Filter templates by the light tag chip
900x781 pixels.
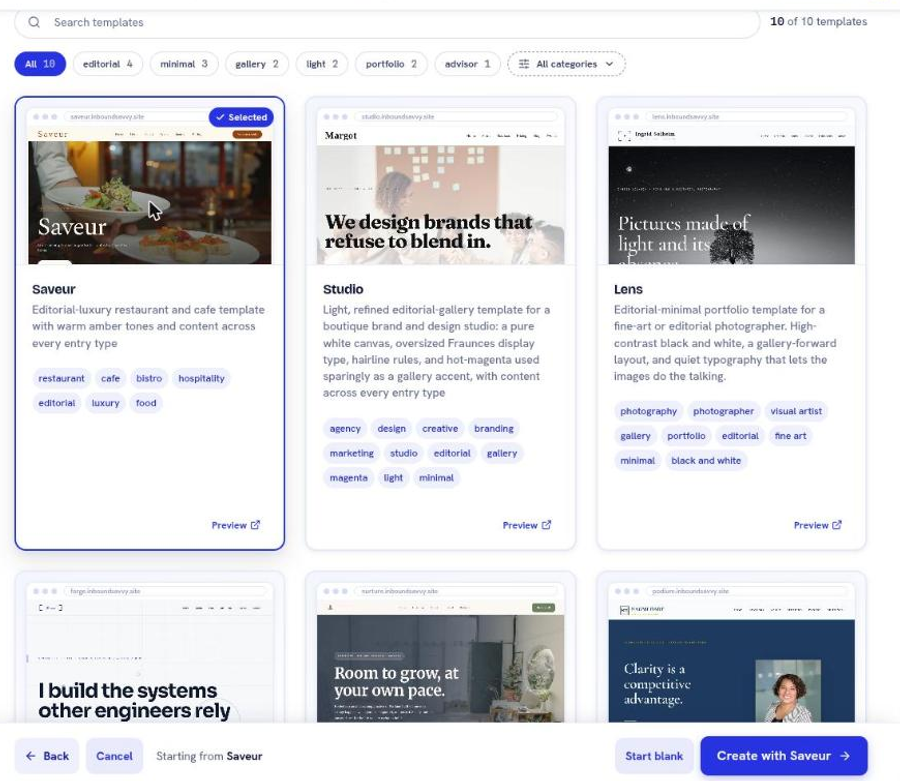322,64
